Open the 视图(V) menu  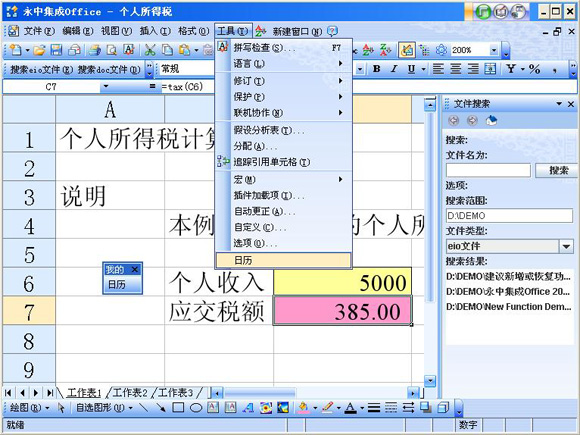click(x=117, y=31)
